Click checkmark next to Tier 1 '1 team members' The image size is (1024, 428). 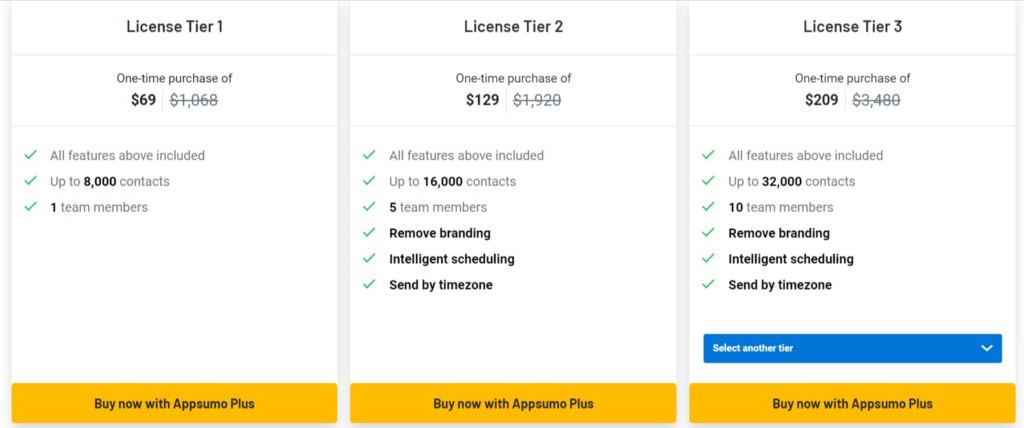pos(31,206)
